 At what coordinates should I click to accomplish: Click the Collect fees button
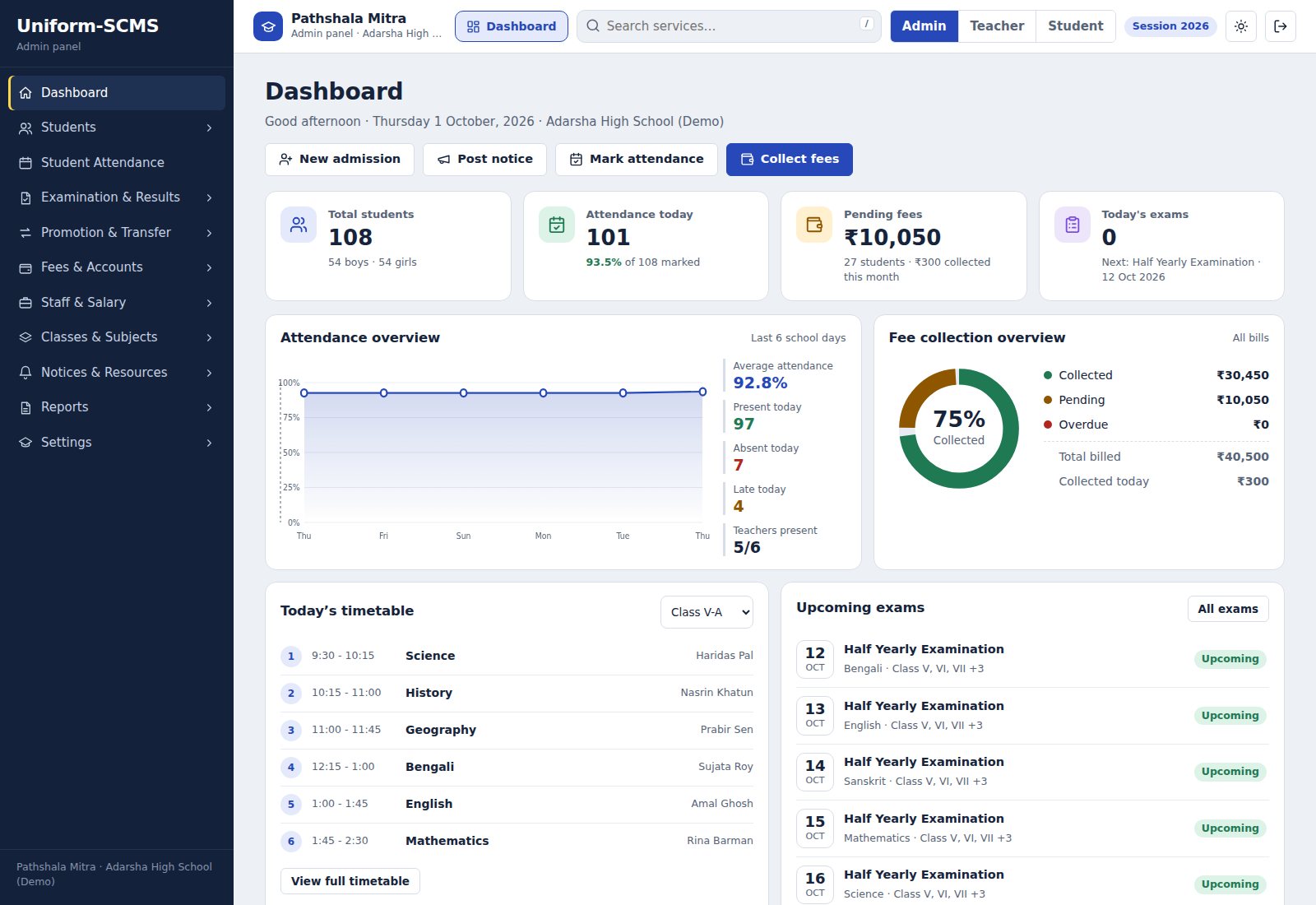790,160
